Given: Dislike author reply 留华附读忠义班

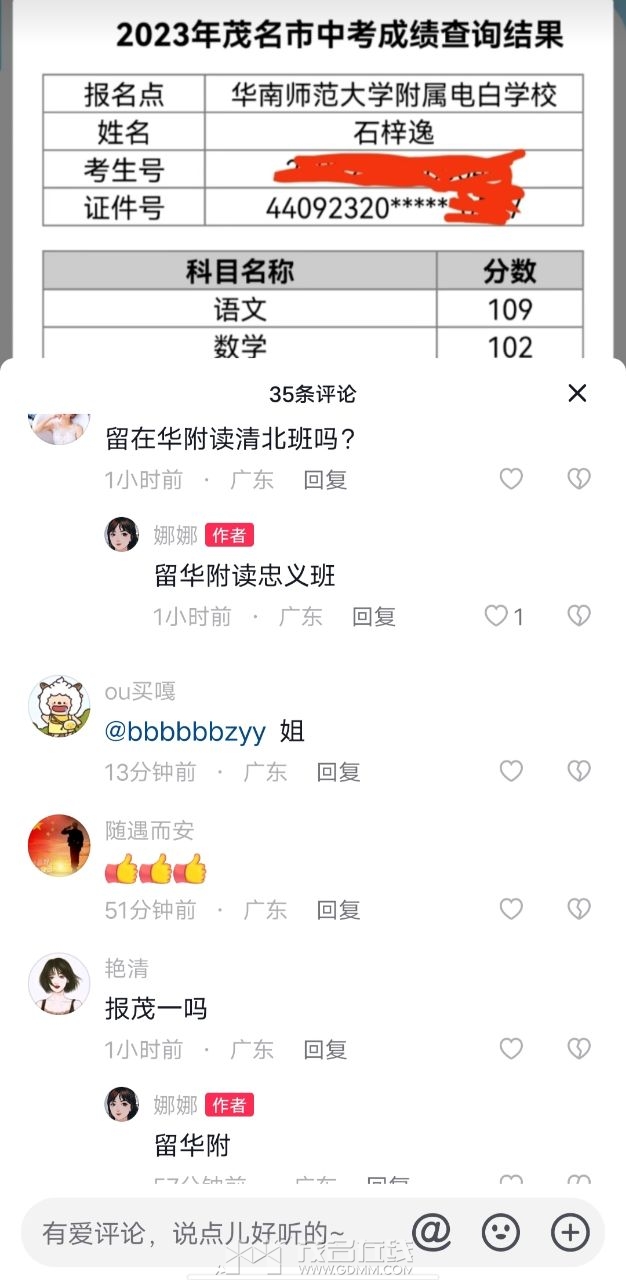Looking at the screenshot, I should coord(579,616).
